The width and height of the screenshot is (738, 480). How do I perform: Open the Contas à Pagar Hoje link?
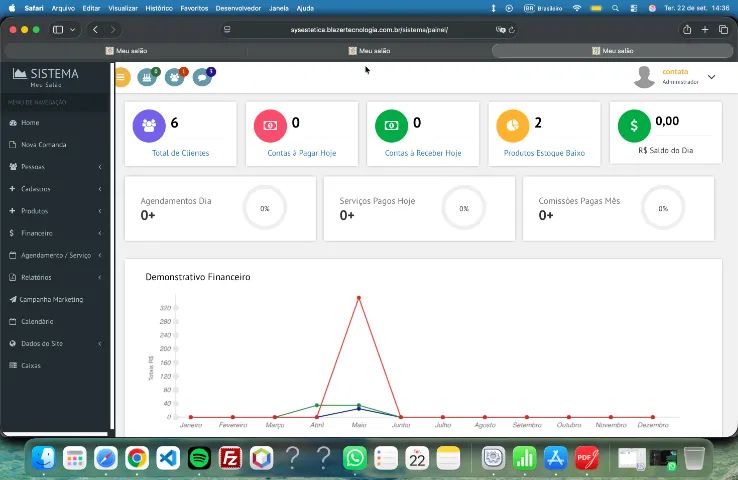pos(302,153)
